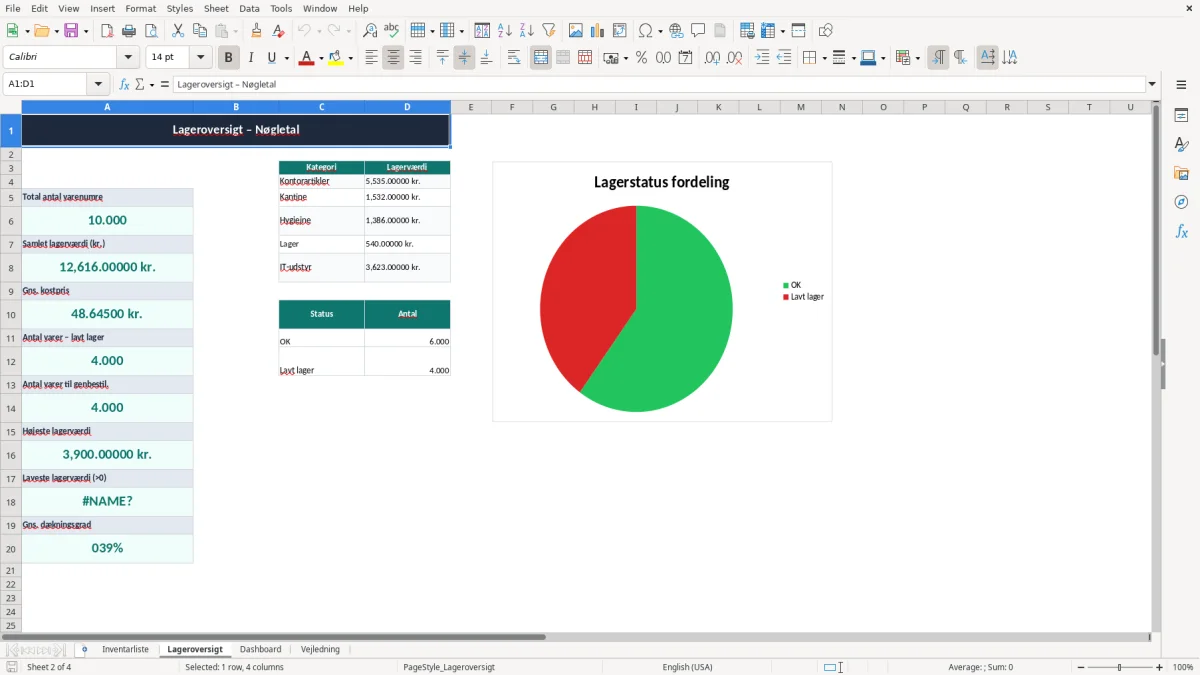Copy the selected cells
This screenshot has height=675, width=1200.
click(200, 31)
